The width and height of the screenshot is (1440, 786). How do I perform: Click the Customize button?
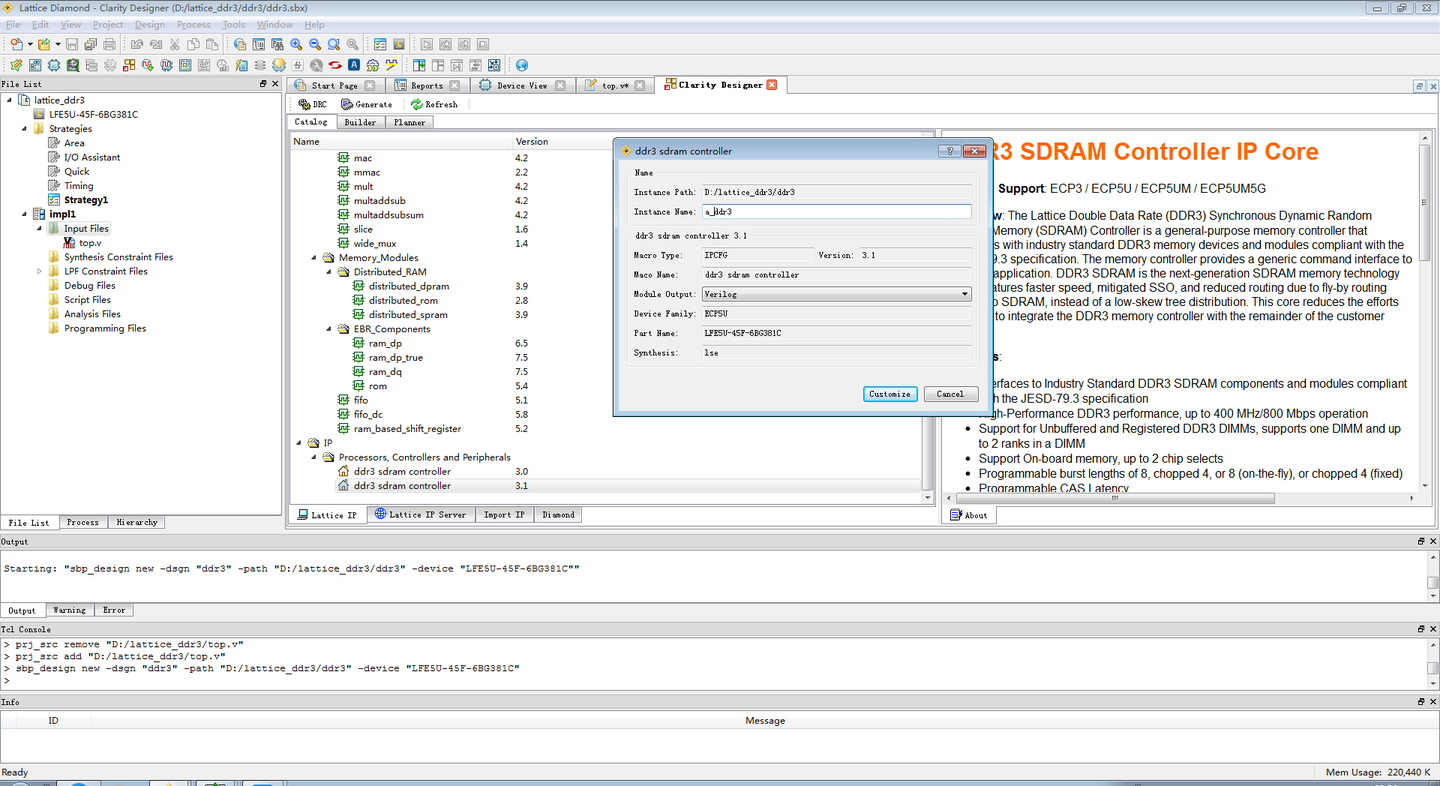click(x=889, y=394)
